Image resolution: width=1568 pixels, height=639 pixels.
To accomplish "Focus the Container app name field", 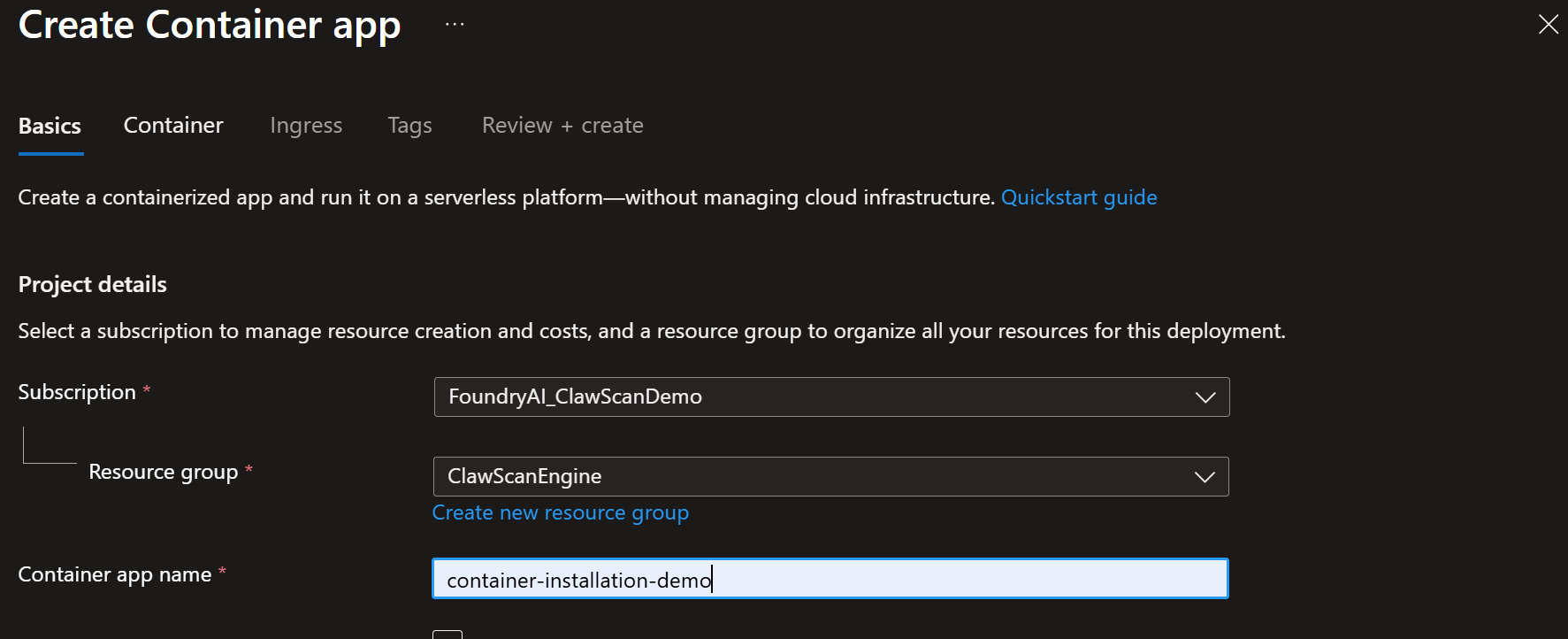I will pyautogui.click(x=830, y=579).
